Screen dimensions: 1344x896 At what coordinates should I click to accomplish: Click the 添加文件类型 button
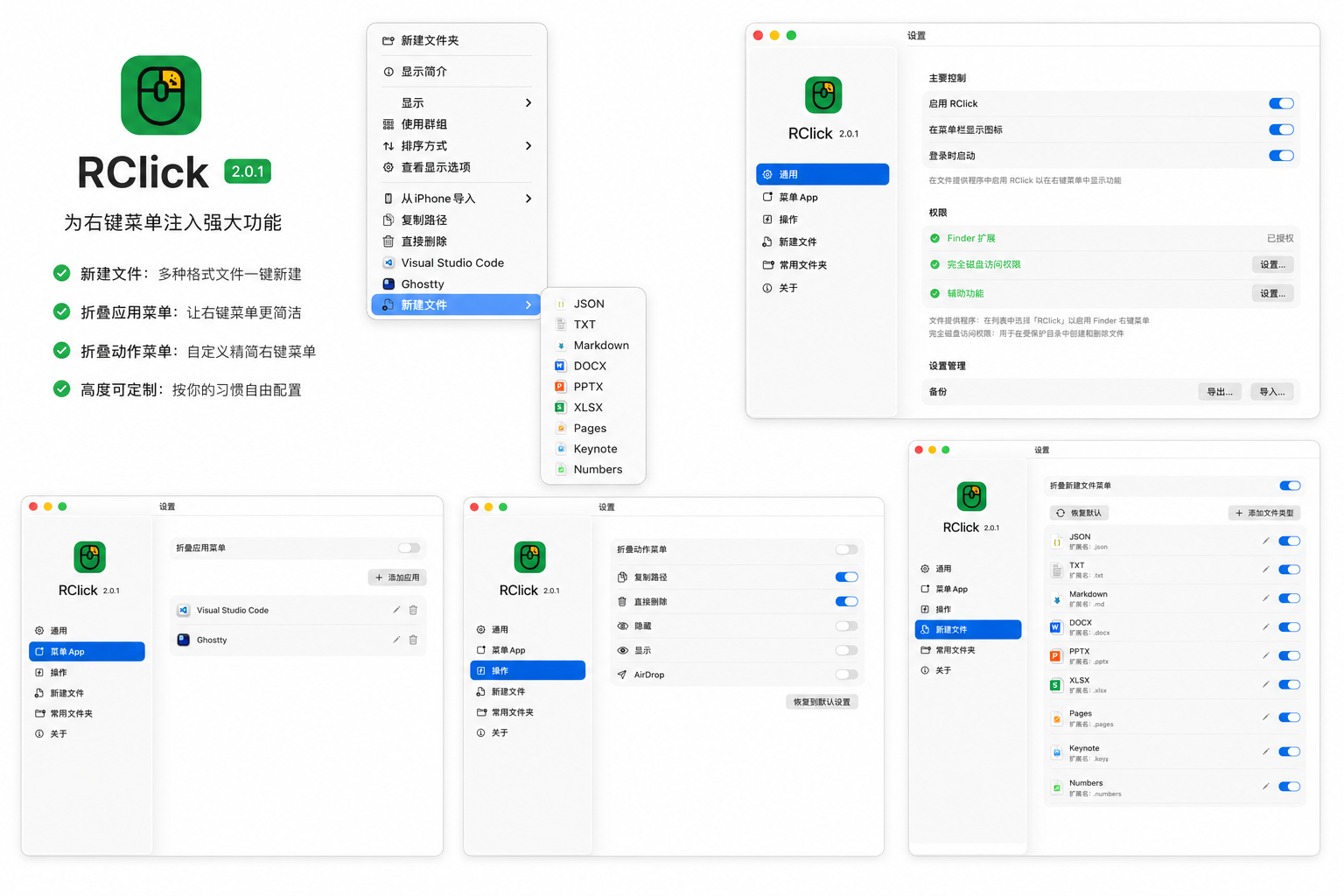(1264, 513)
